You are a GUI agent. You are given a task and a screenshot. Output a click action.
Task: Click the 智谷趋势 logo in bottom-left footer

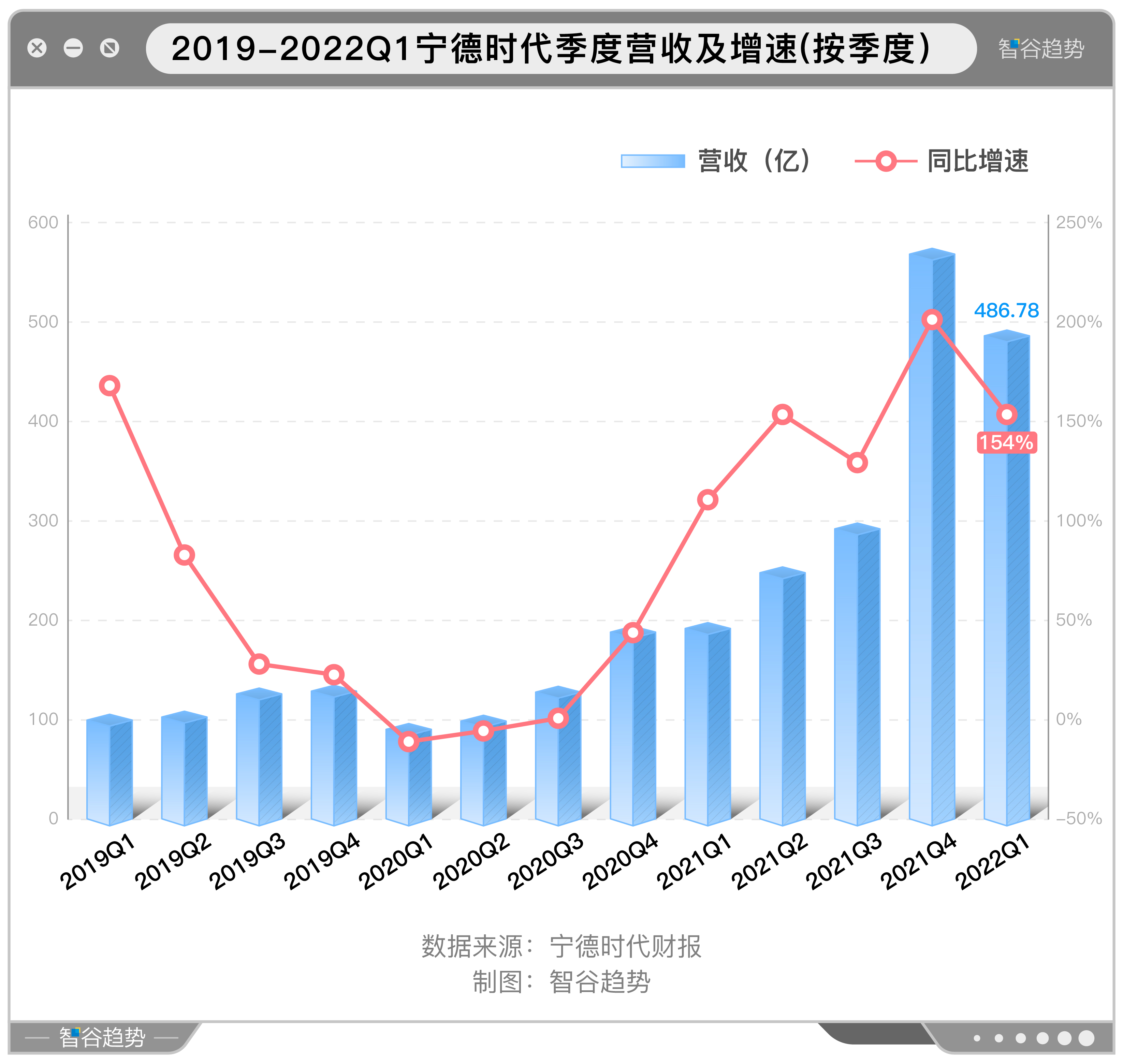point(102,1037)
